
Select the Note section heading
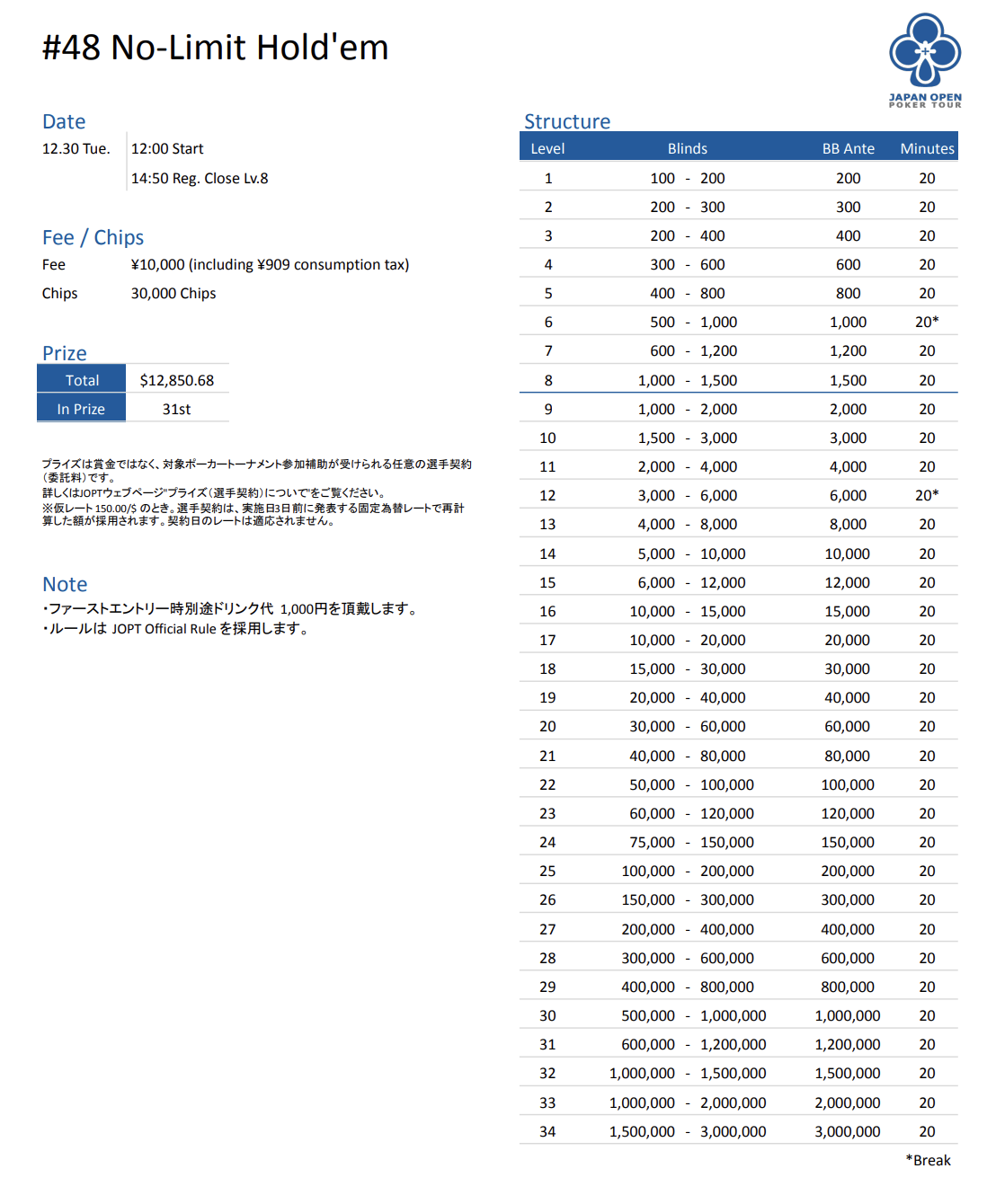[x=65, y=584]
